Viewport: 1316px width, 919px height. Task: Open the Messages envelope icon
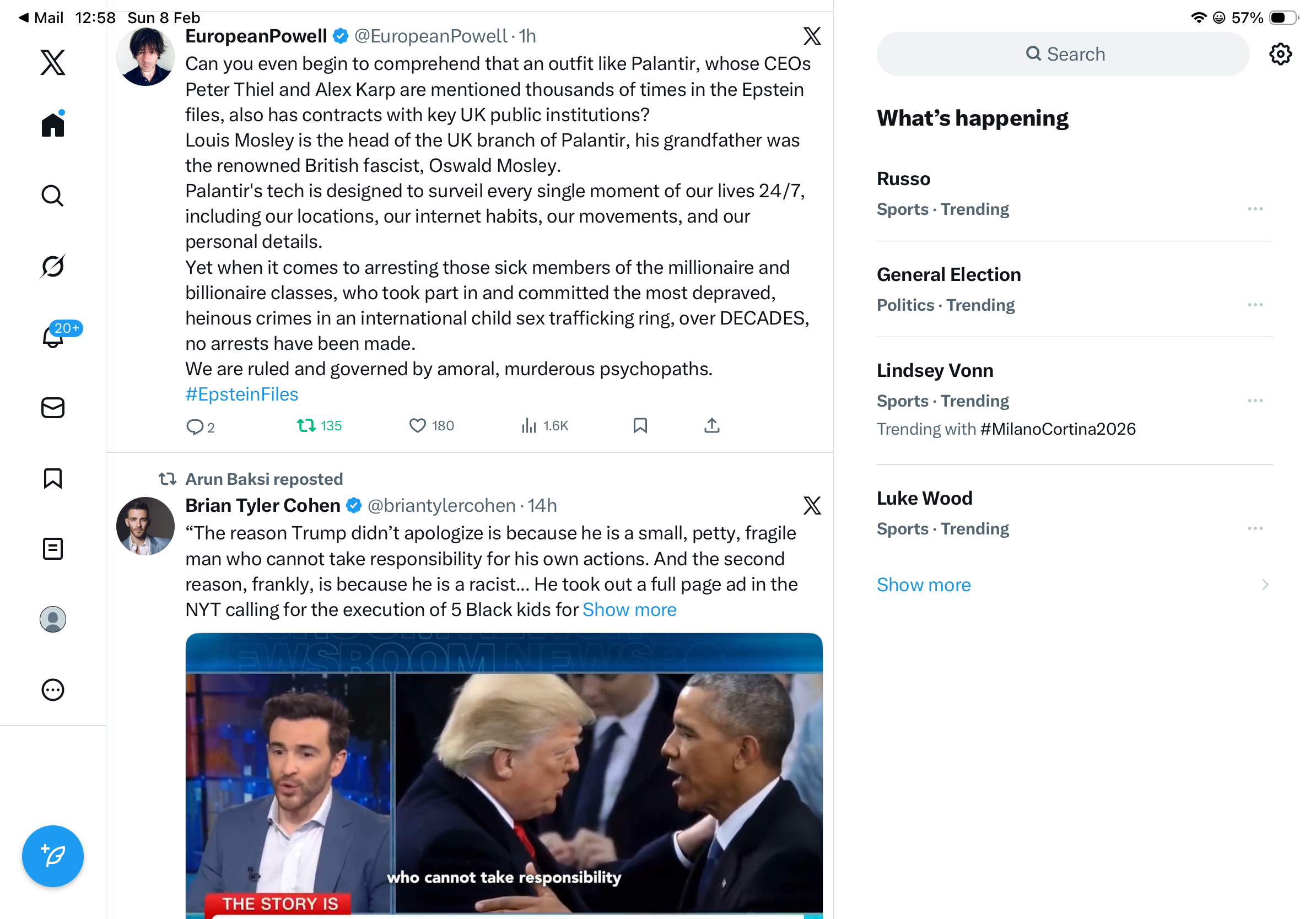53,407
